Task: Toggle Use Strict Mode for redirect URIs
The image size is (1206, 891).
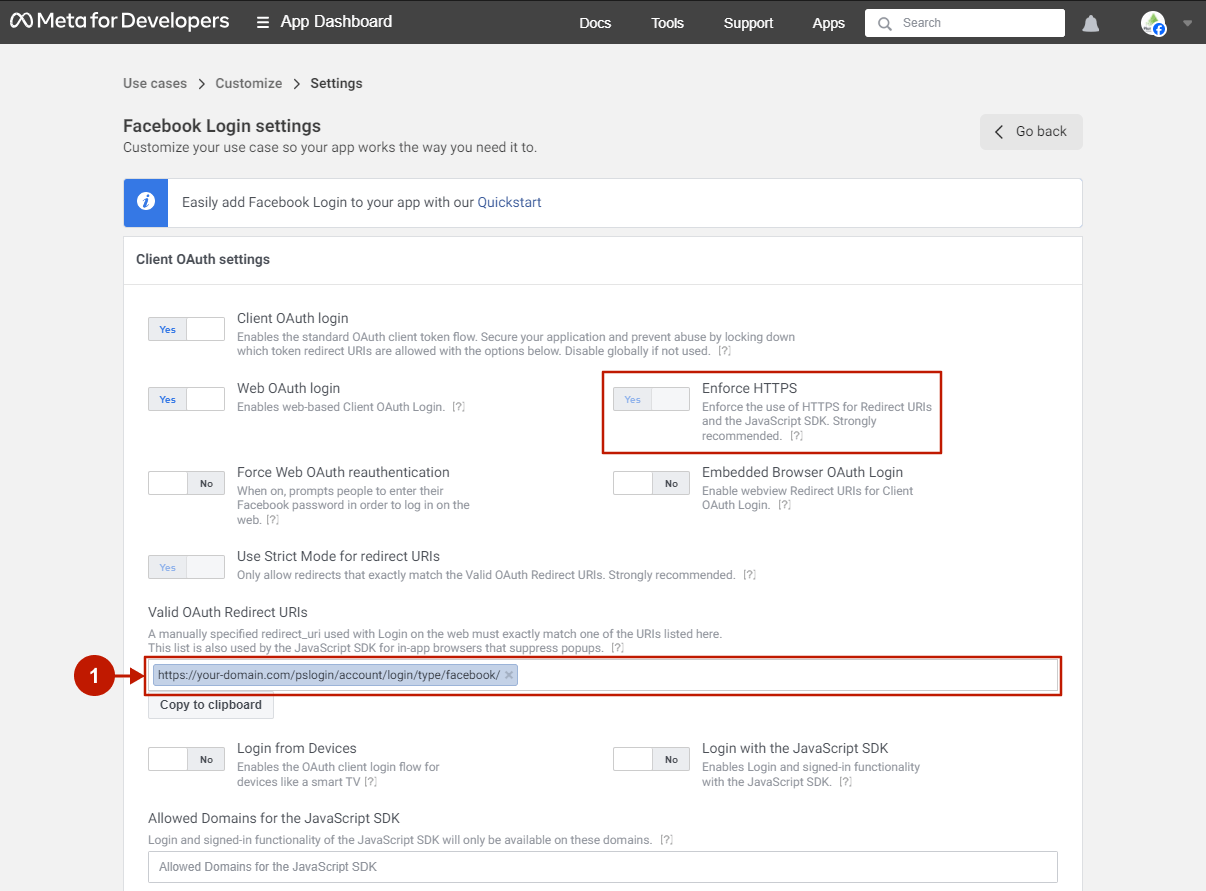Action: pyautogui.click(x=186, y=567)
